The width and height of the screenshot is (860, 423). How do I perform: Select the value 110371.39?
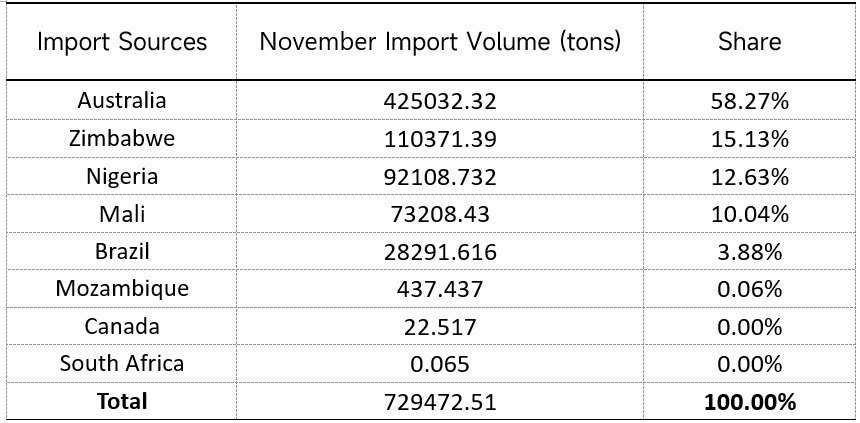click(440, 139)
